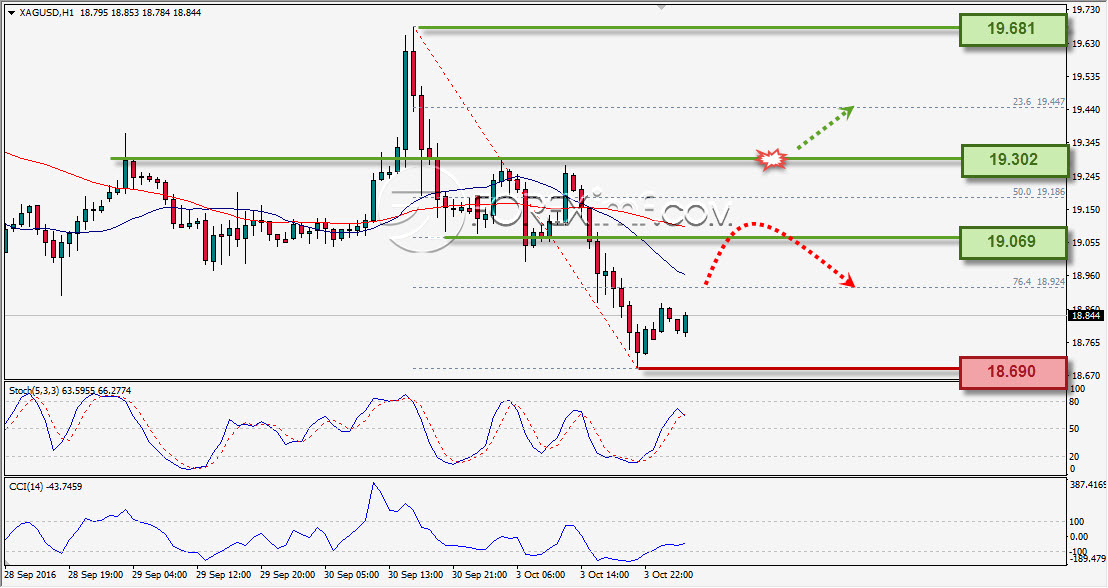Click the red dotted downward arrow head
The height and width of the screenshot is (588, 1108).
(x=847, y=281)
